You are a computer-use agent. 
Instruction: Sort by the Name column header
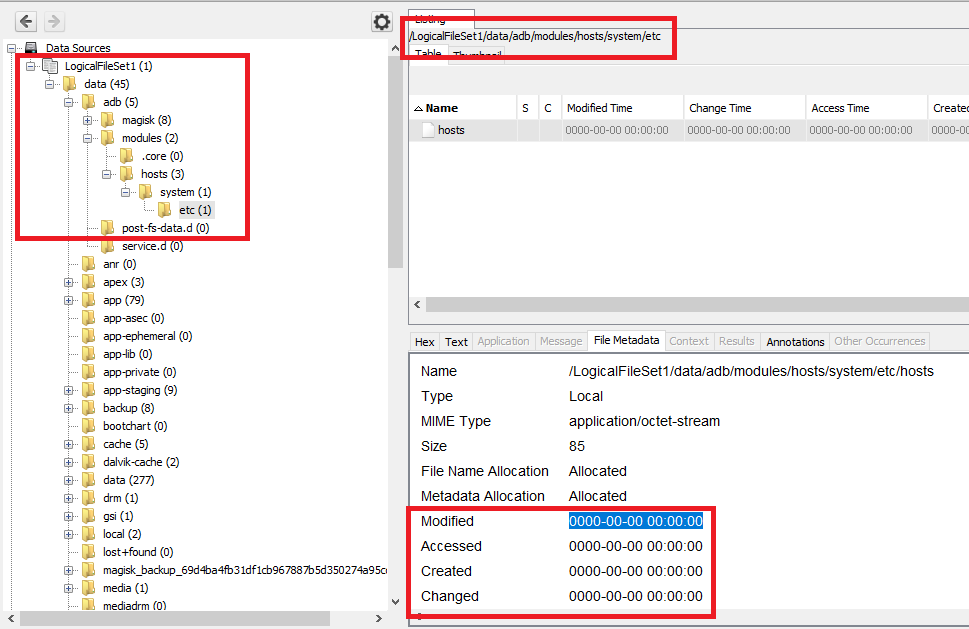click(x=441, y=108)
